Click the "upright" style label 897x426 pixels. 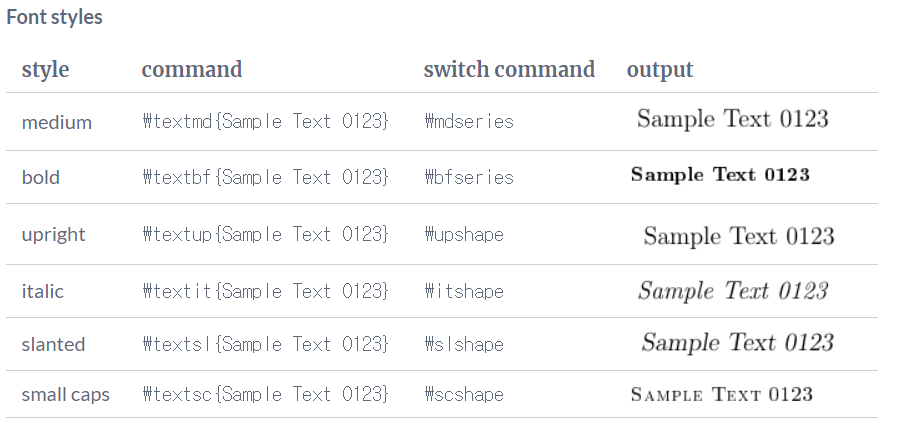pos(53,234)
